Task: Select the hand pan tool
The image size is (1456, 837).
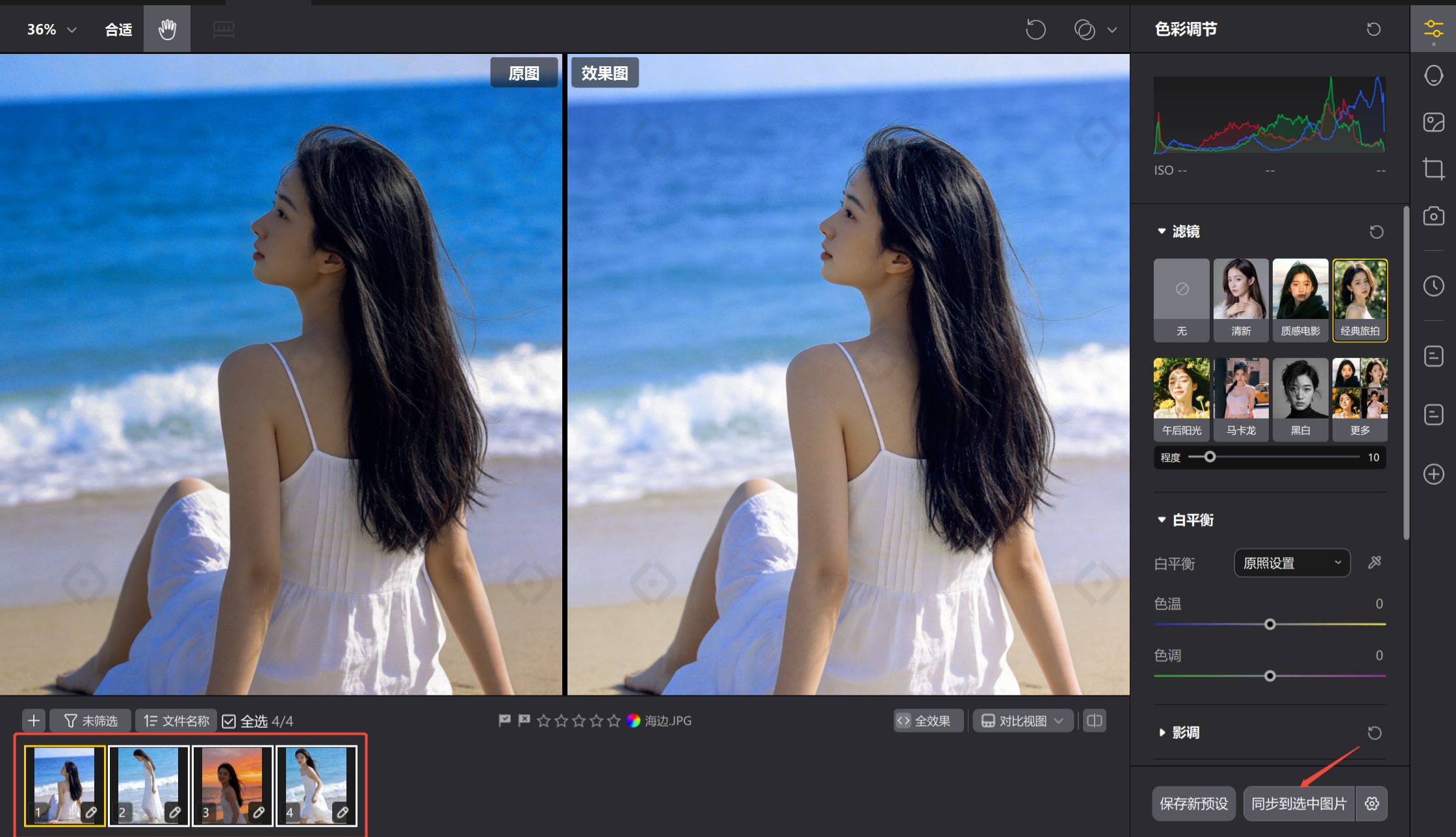Action: [167, 29]
